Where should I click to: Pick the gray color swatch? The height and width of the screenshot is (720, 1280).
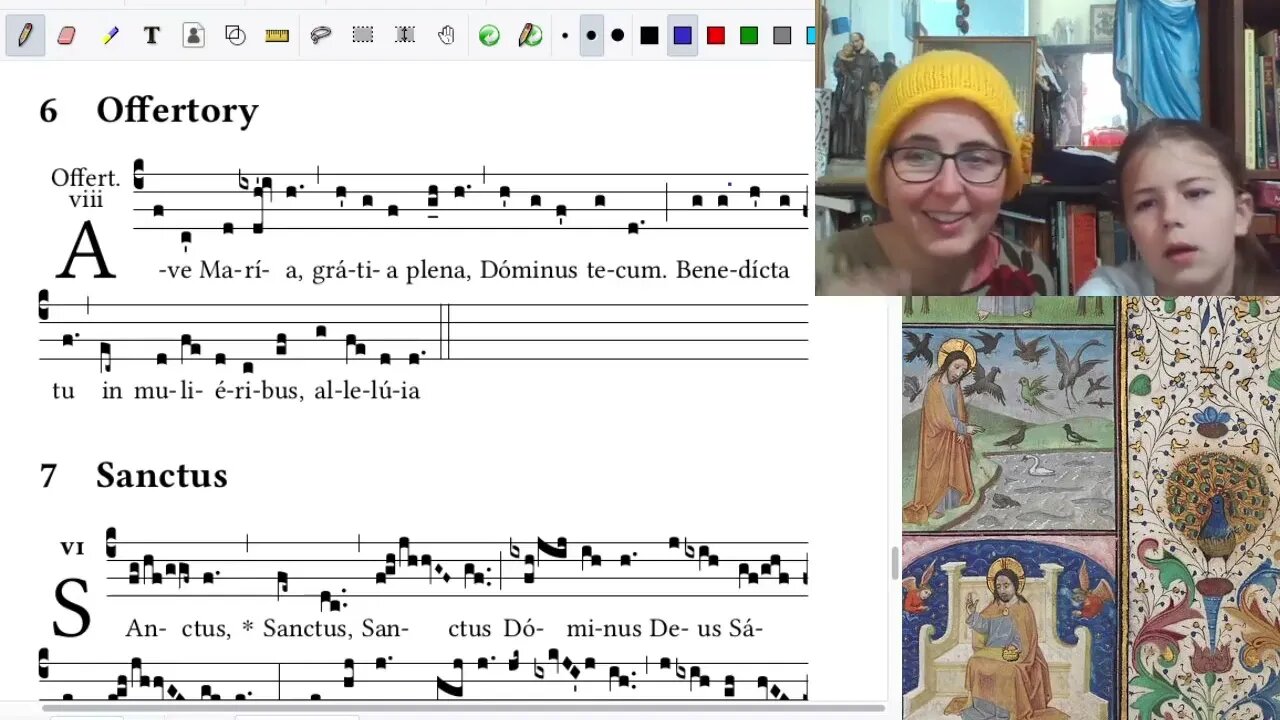coord(782,36)
